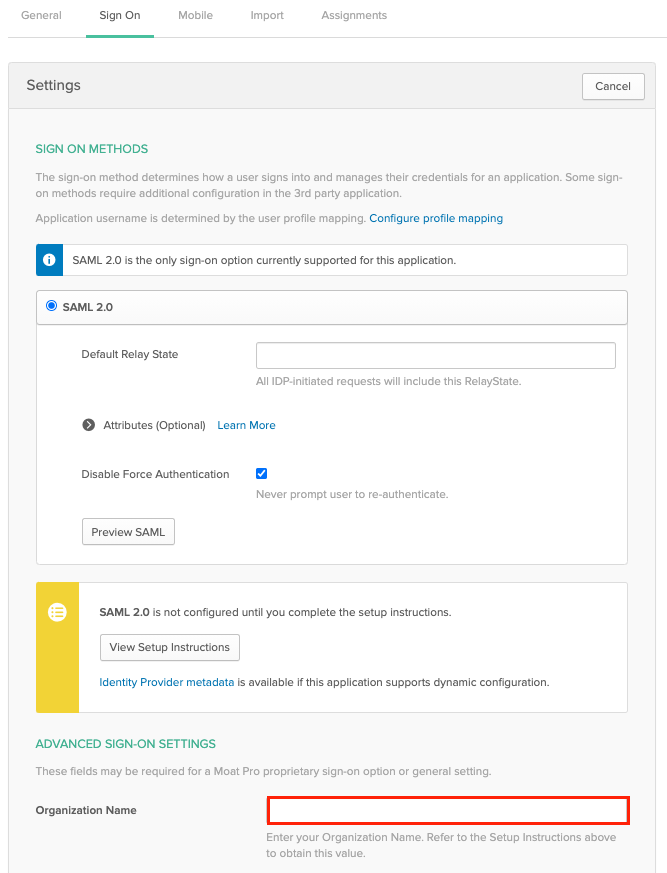Click the Attributes (Optional) label text
667x873 pixels.
(x=154, y=425)
